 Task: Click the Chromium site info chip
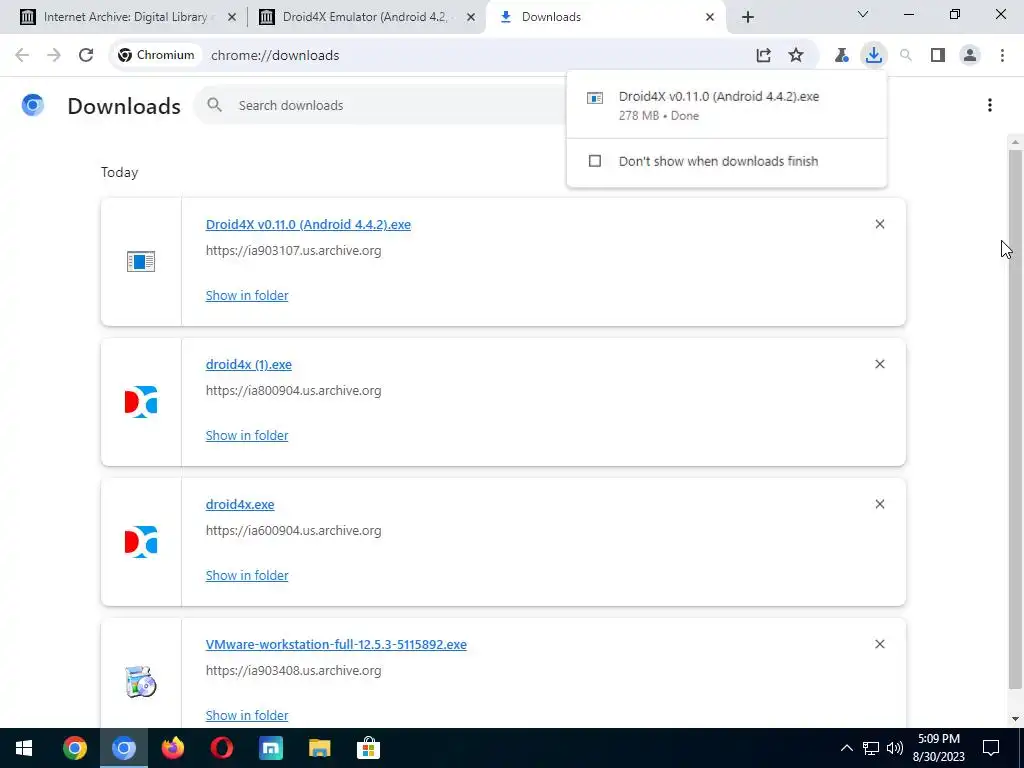pos(156,56)
